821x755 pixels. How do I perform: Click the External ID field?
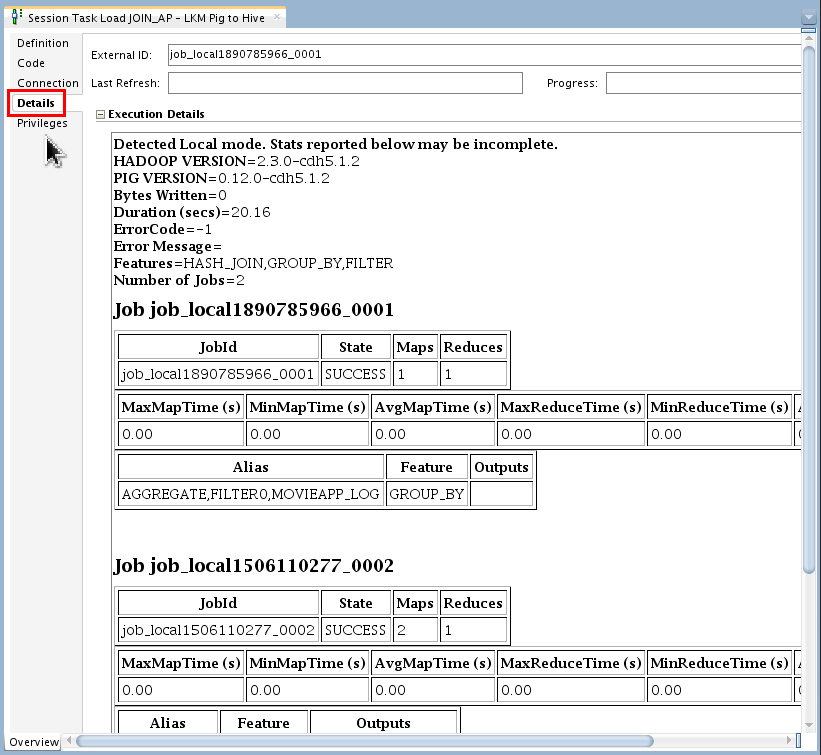click(484, 54)
